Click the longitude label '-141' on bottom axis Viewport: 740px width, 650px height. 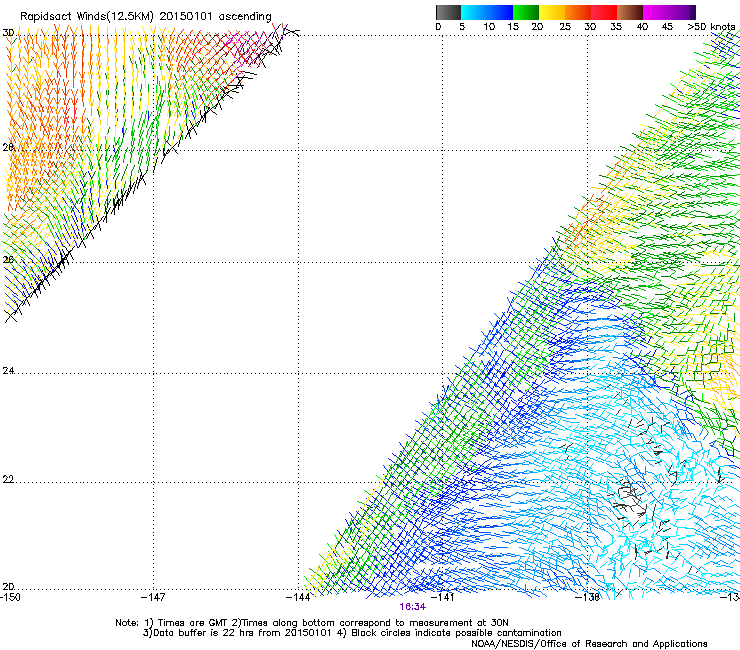442,597
